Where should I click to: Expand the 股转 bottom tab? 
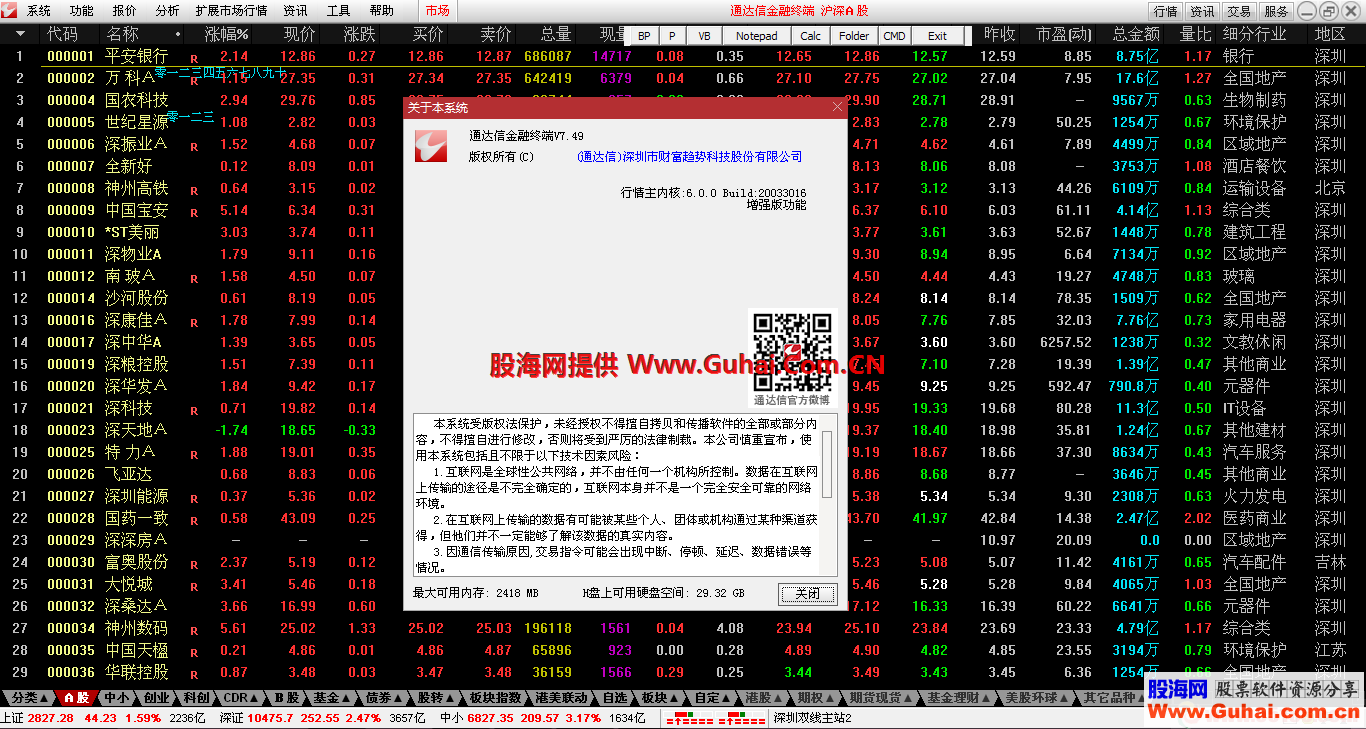pyautogui.click(x=436, y=698)
